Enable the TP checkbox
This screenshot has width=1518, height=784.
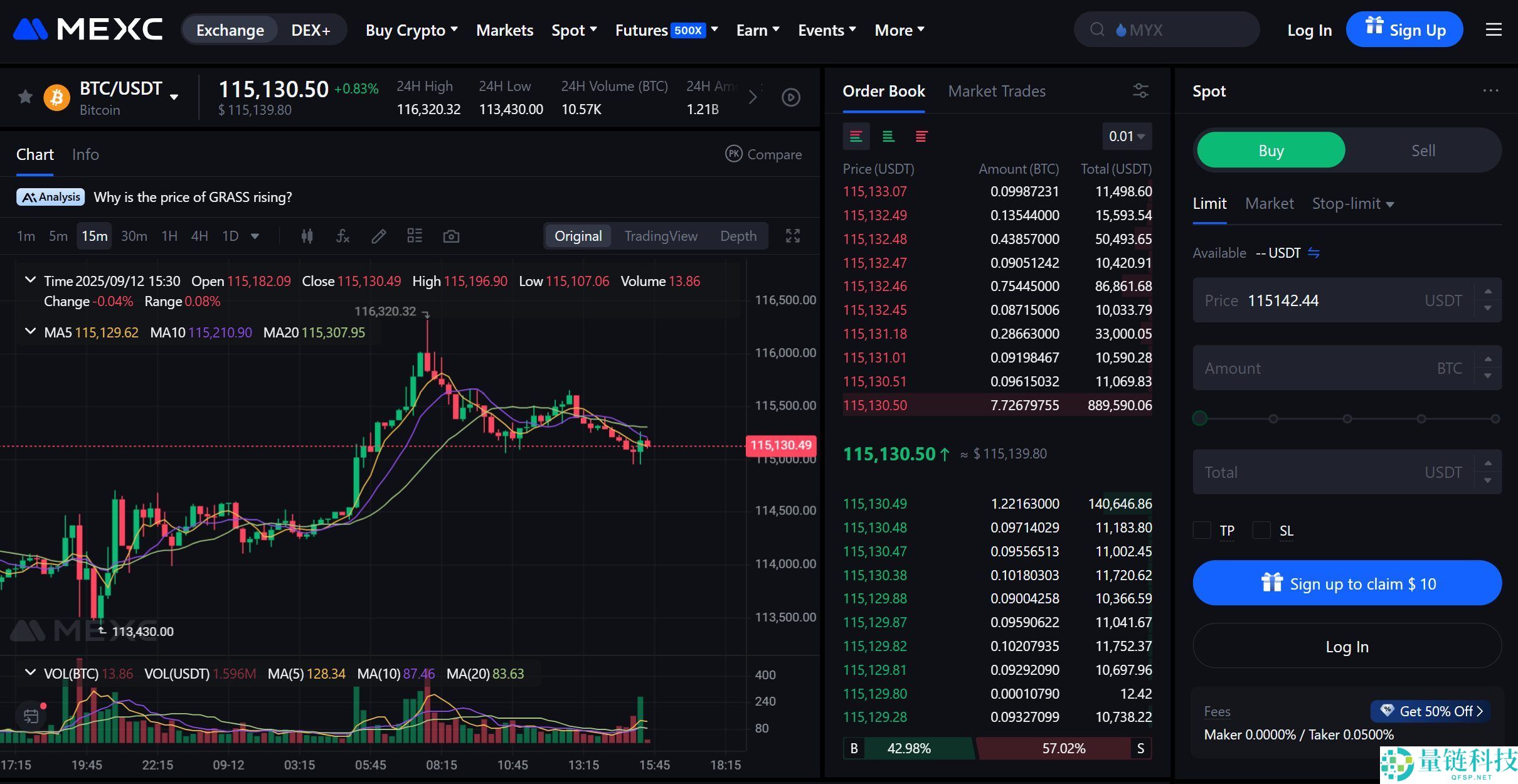(x=1202, y=531)
